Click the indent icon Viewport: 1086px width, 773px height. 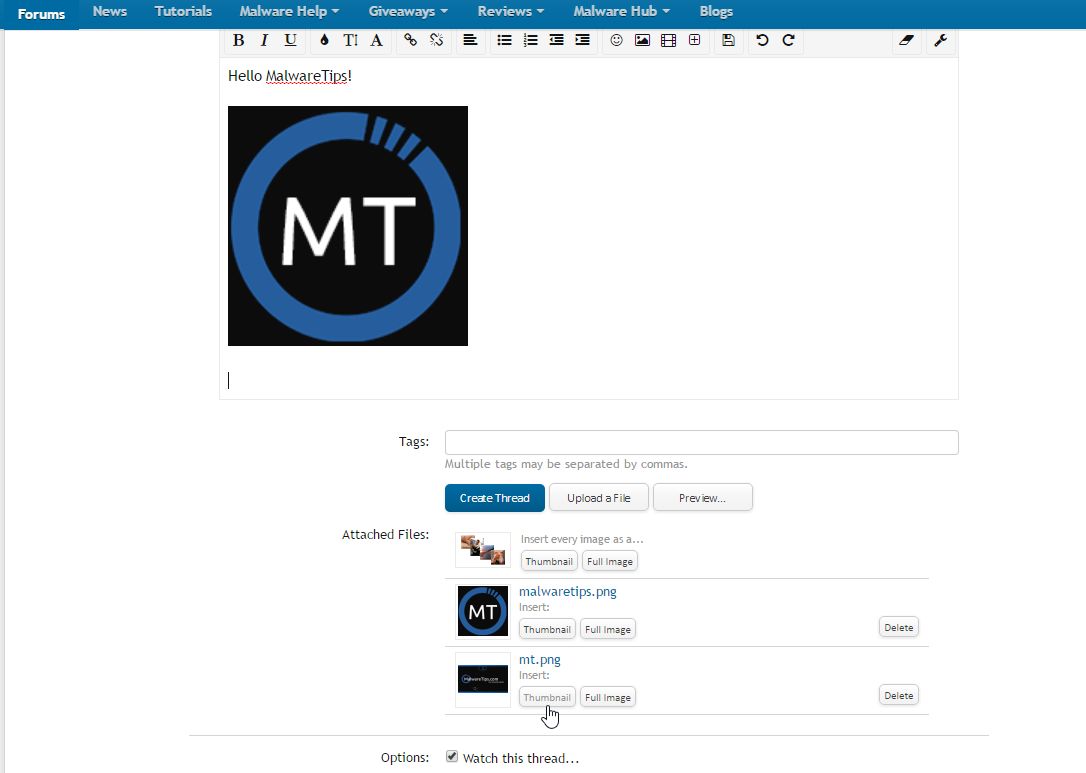582,40
